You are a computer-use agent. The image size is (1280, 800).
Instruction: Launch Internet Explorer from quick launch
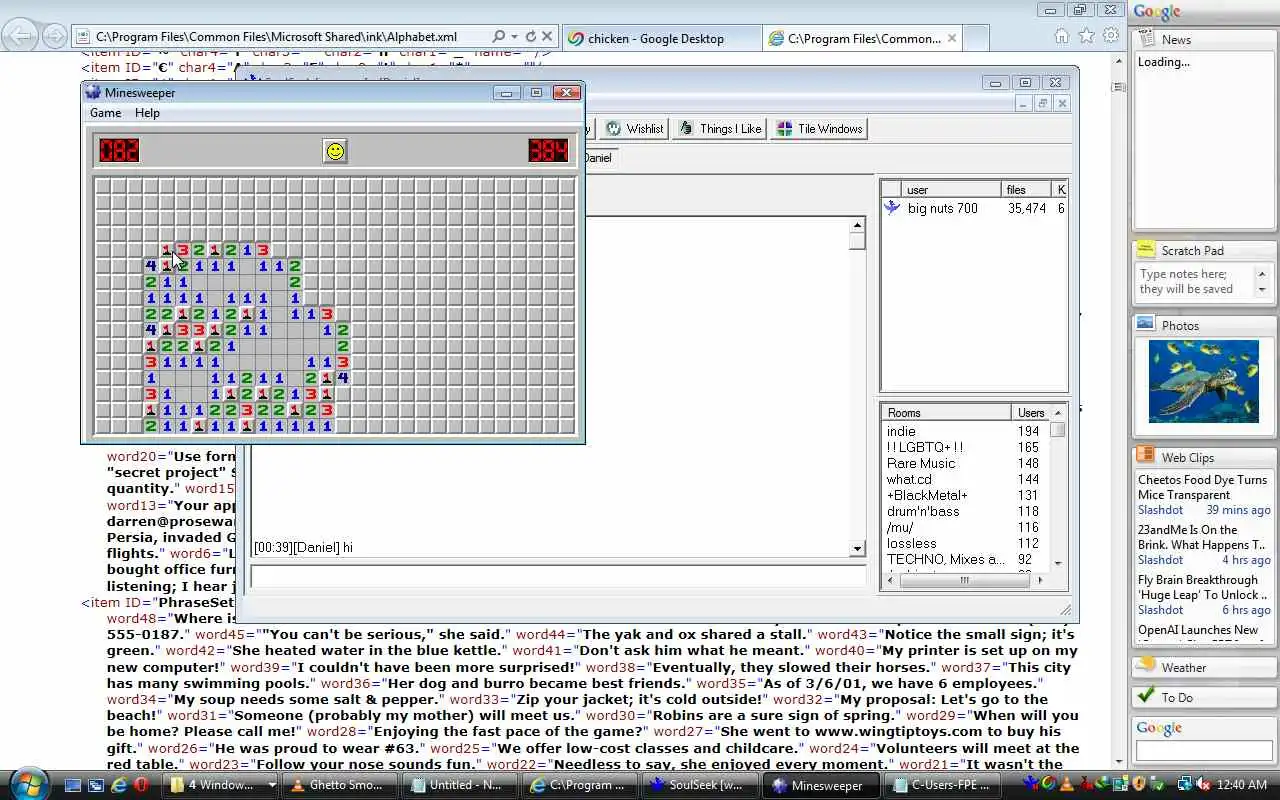119,785
